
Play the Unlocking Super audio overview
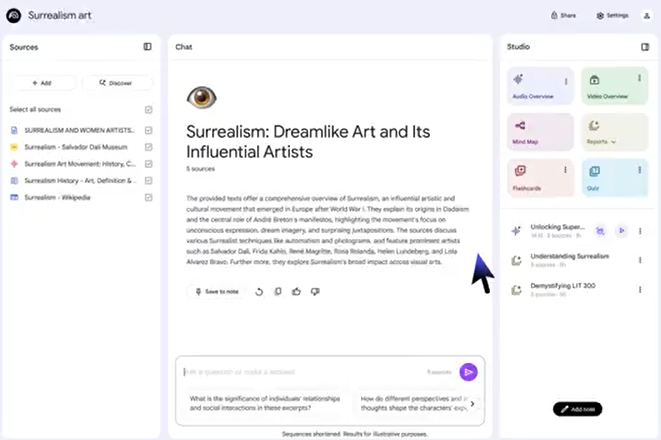point(621,231)
